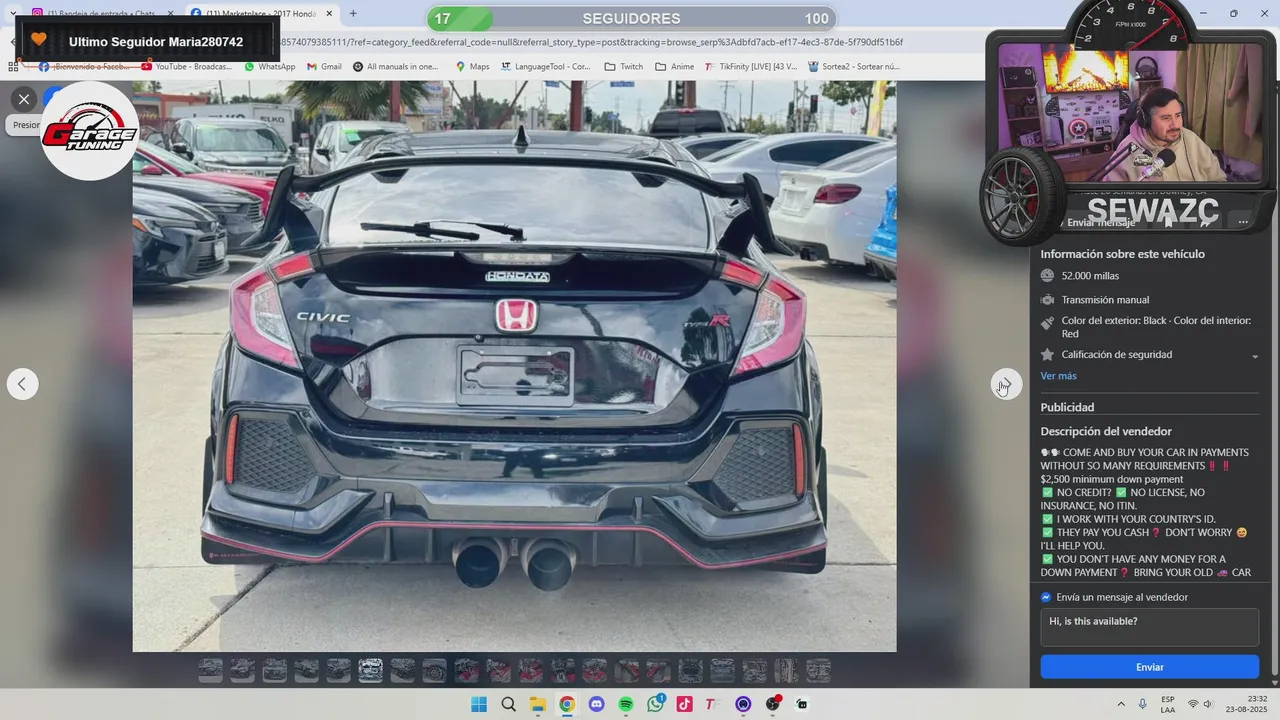This screenshot has height=720, width=1280.
Task: Click the 52.000 millas text
Action: tap(1090, 276)
